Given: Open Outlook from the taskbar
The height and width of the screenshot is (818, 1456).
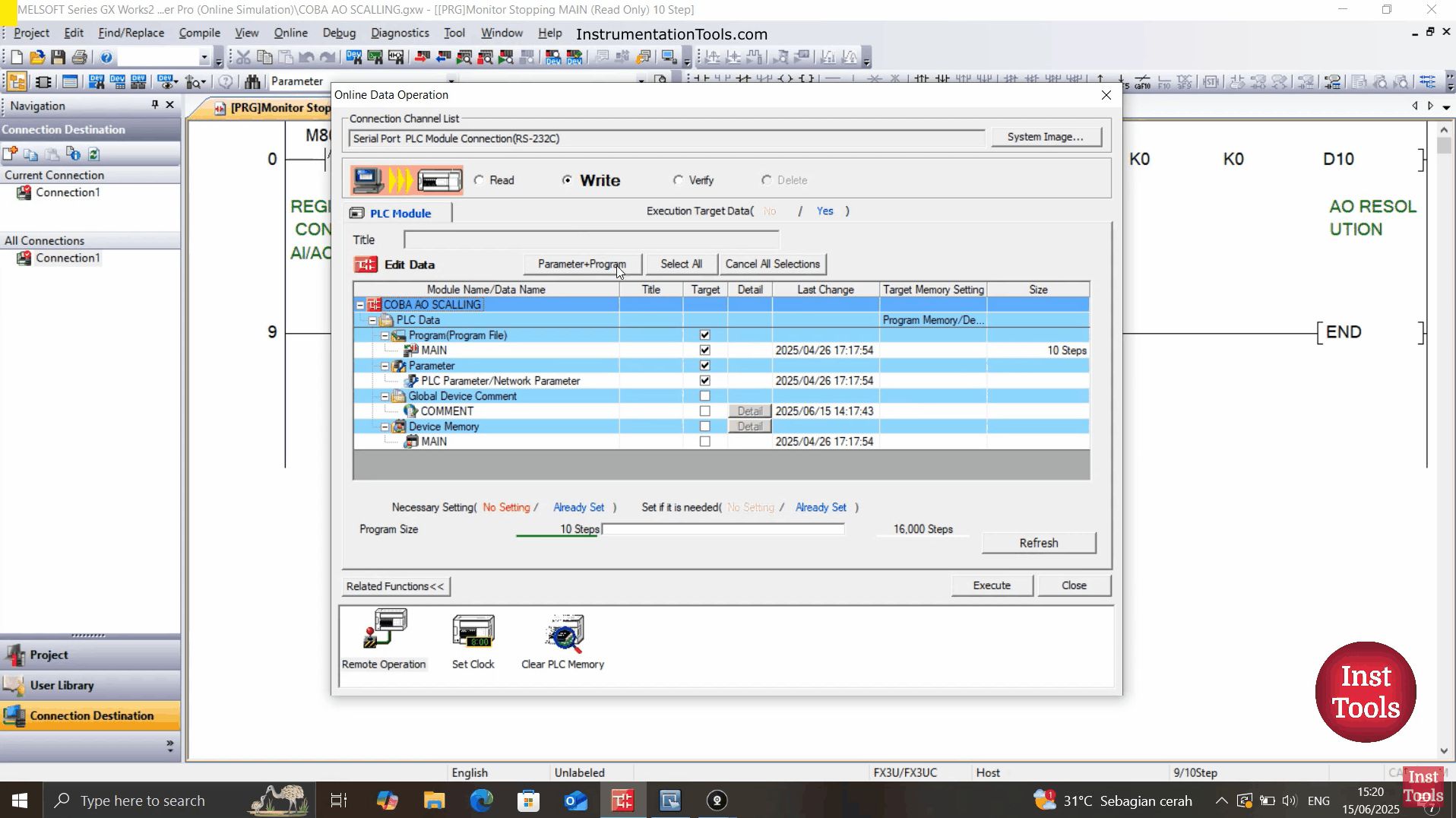Looking at the screenshot, I should coord(575,801).
